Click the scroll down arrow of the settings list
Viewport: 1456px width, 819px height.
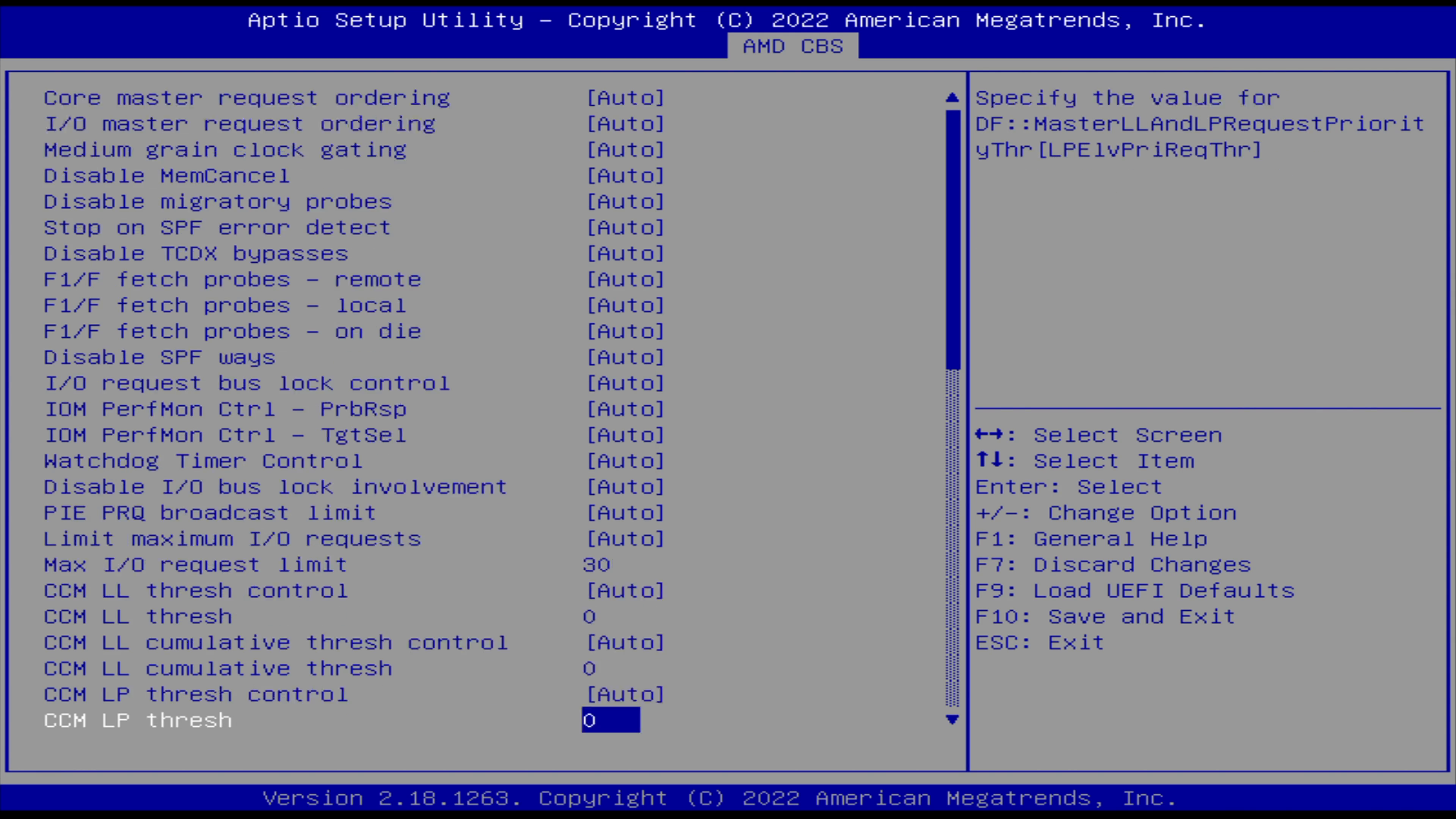tap(952, 720)
